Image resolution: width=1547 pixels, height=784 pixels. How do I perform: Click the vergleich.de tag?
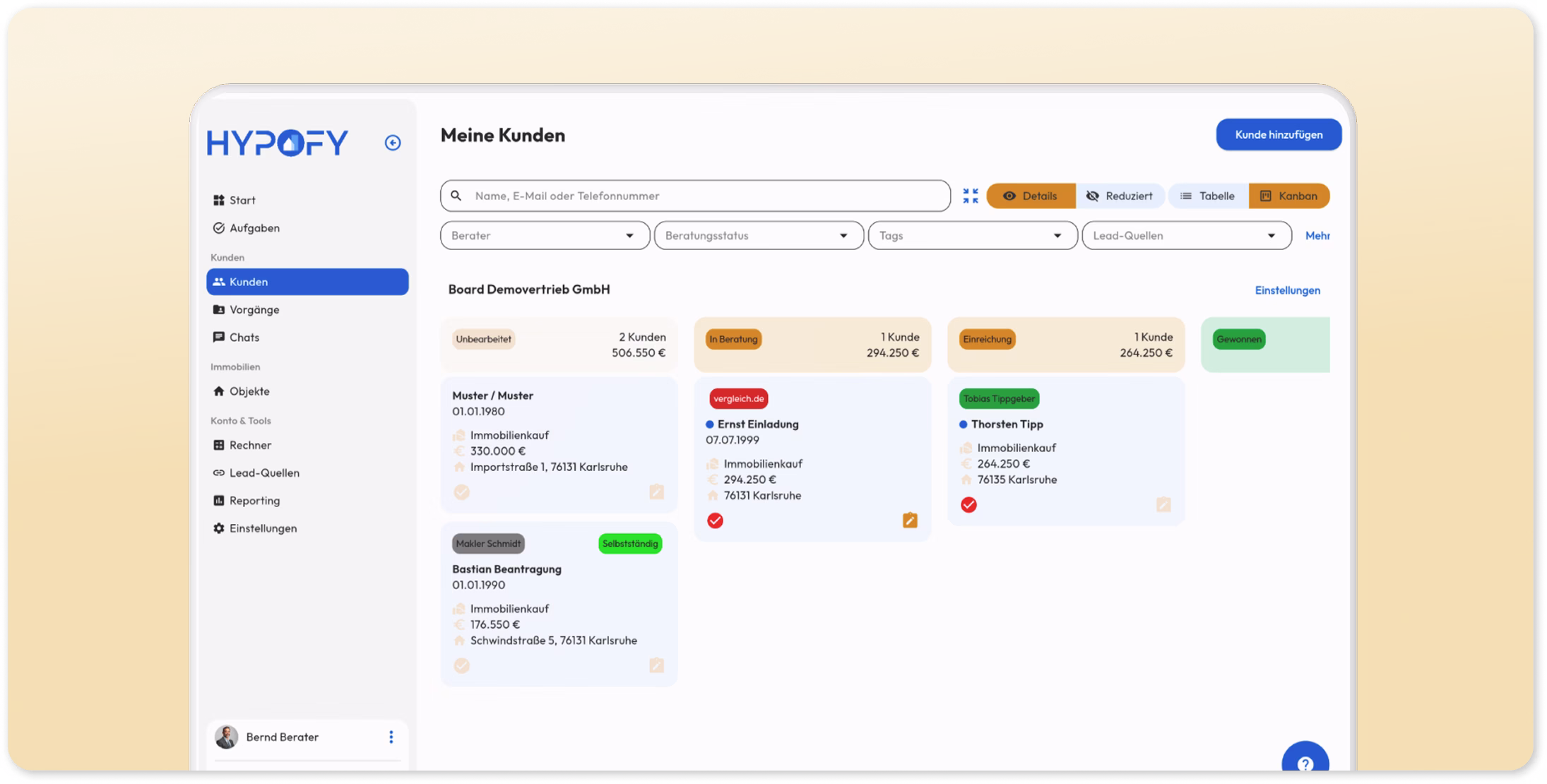click(738, 398)
